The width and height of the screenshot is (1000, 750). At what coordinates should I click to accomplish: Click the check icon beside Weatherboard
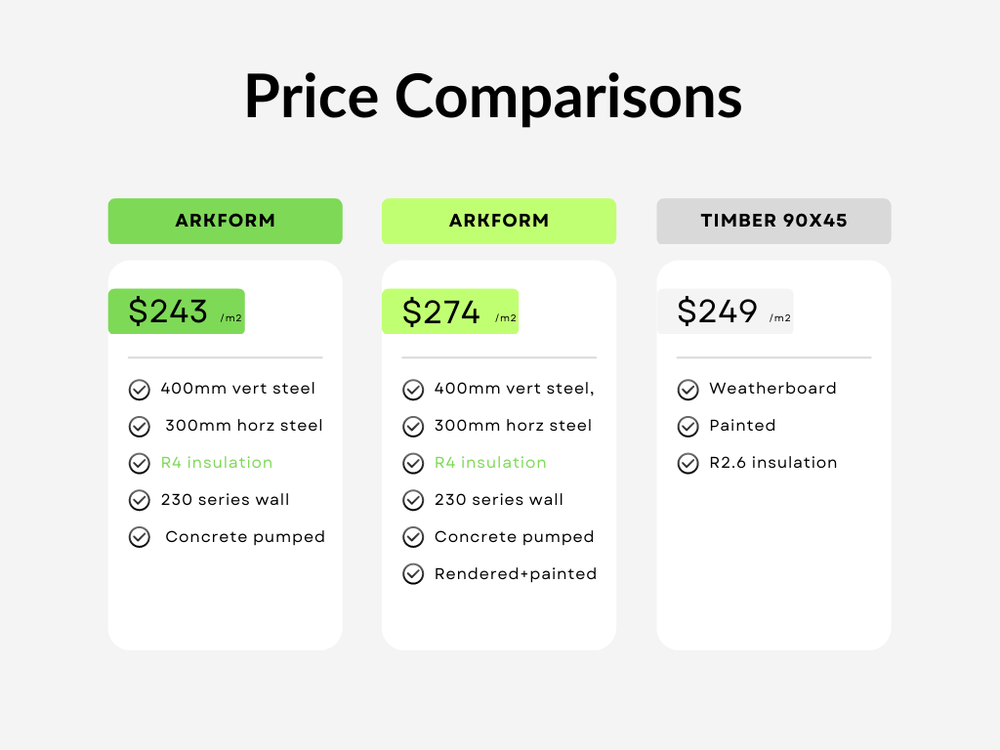[688, 389]
